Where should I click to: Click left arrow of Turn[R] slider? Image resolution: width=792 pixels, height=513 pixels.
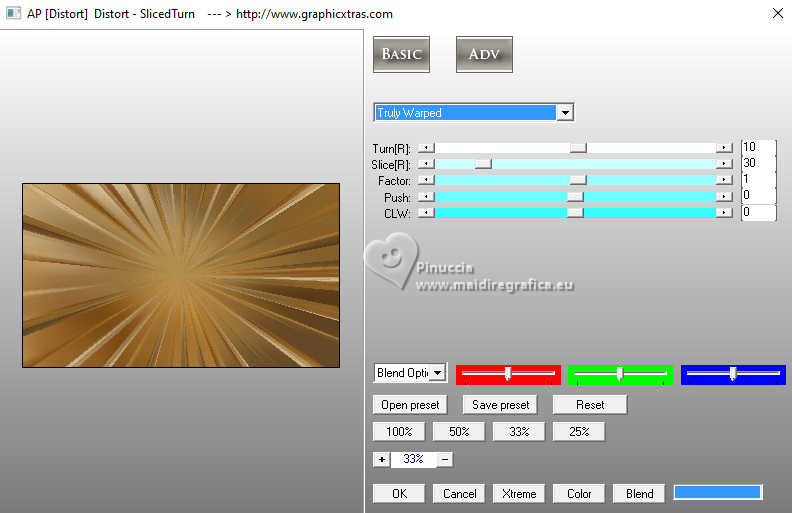pyautogui.click(x=426, y=148)
